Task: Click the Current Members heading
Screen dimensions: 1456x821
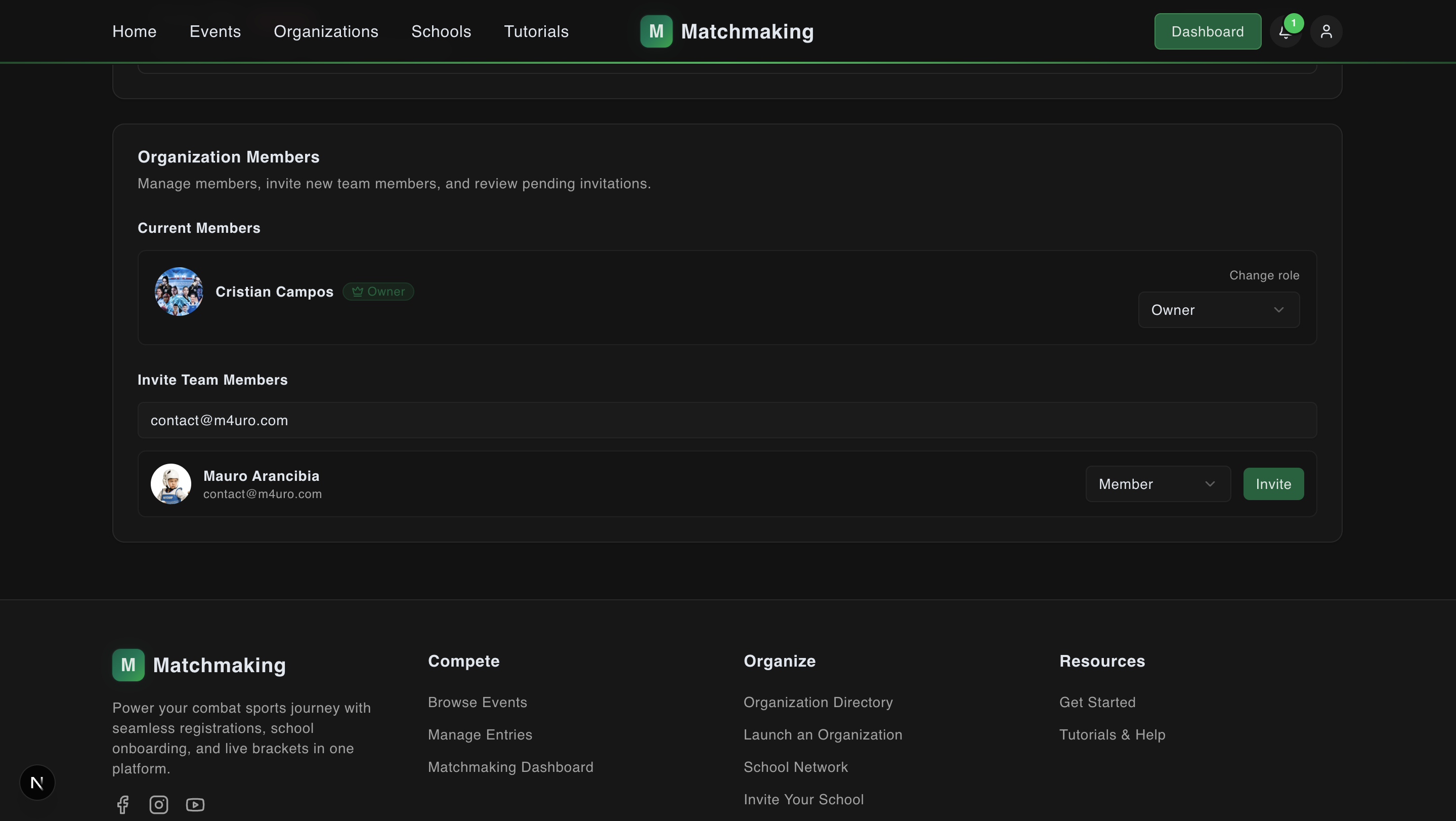Action: 199,228
